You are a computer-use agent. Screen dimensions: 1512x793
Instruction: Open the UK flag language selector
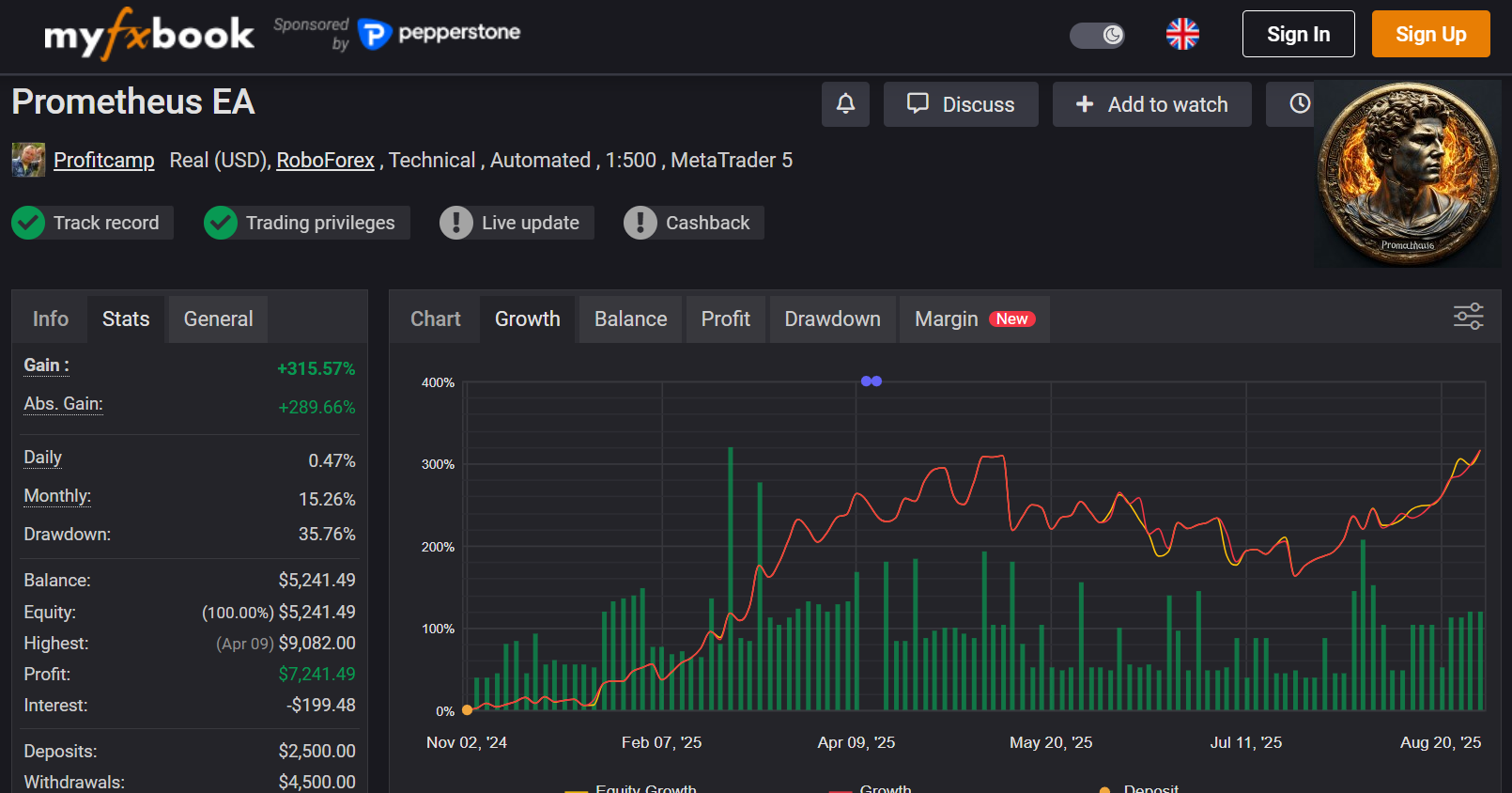(x=1182, y=35)
